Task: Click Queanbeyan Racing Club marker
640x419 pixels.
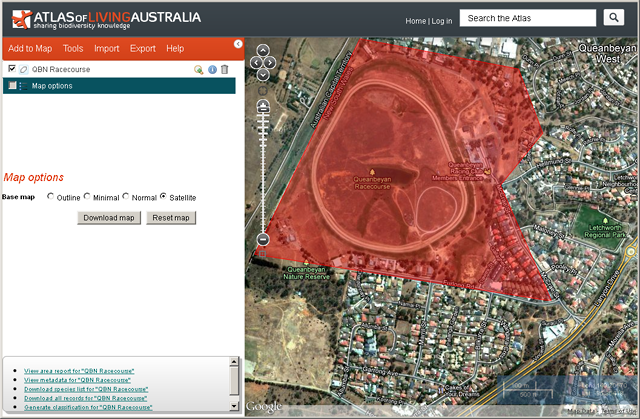Action: point(487,172)
